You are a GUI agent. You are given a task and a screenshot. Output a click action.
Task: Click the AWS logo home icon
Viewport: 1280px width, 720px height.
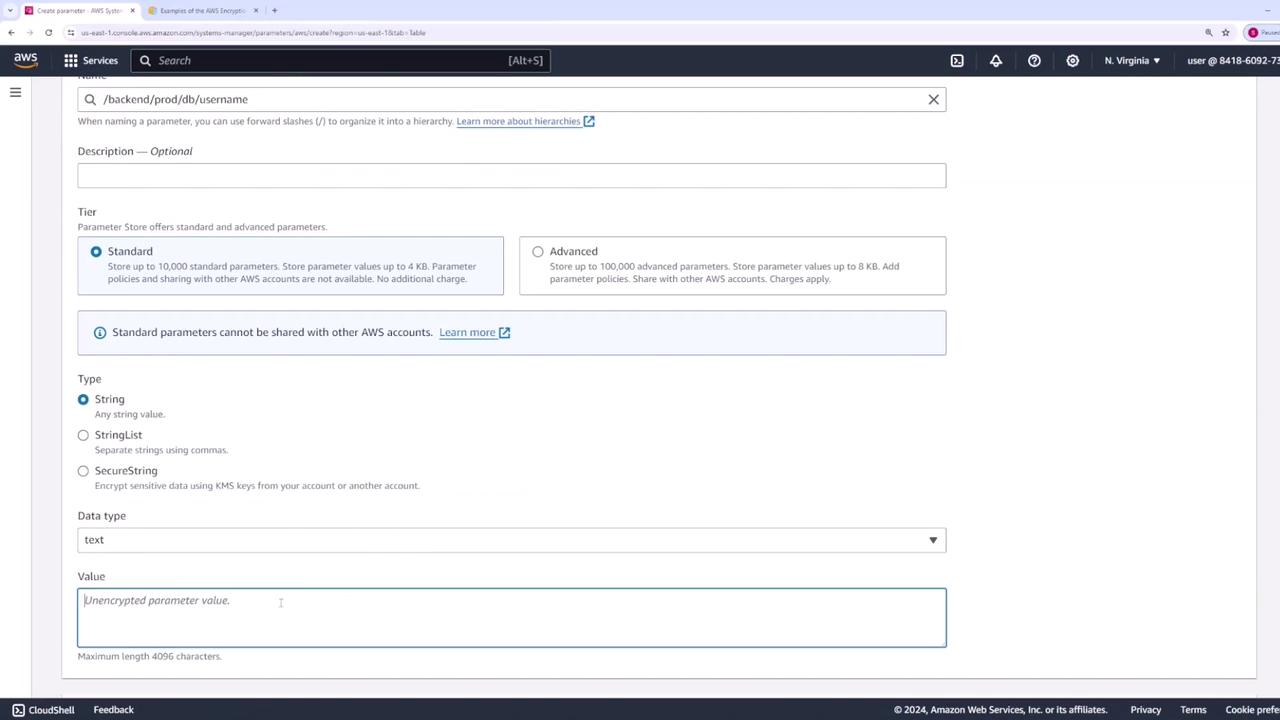coord(26,60)
